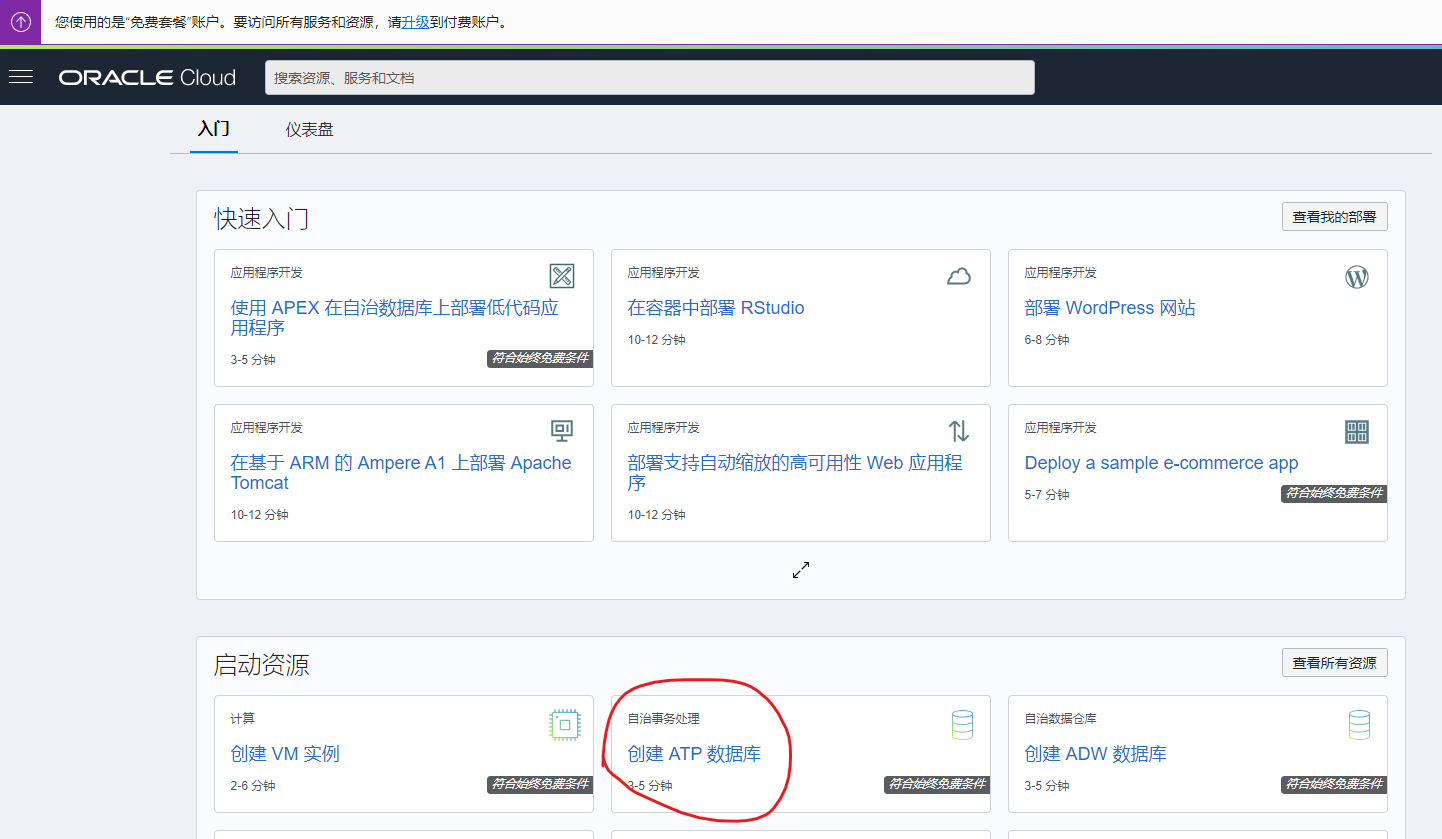Click 符合始终免费条件 badge on APEX card
The image size is (1442, 839).
pos(540,358)
